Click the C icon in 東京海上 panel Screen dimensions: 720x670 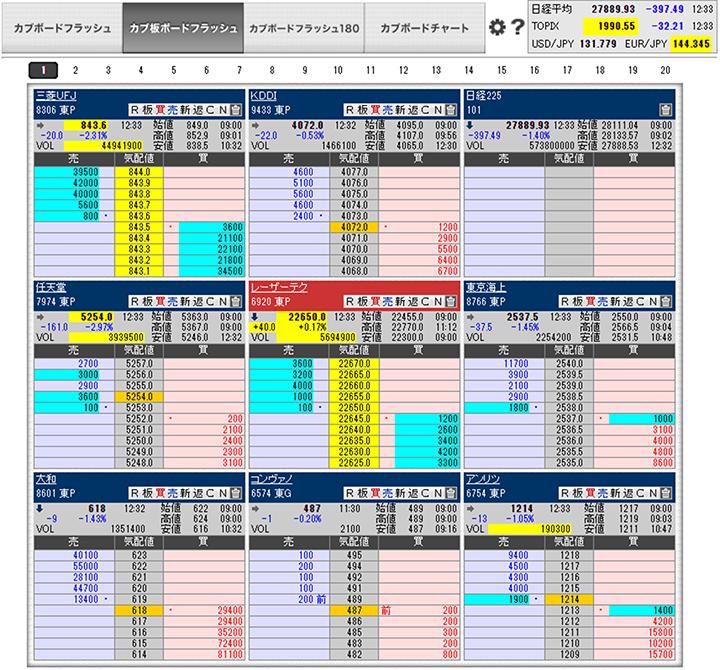click(640, 301)
